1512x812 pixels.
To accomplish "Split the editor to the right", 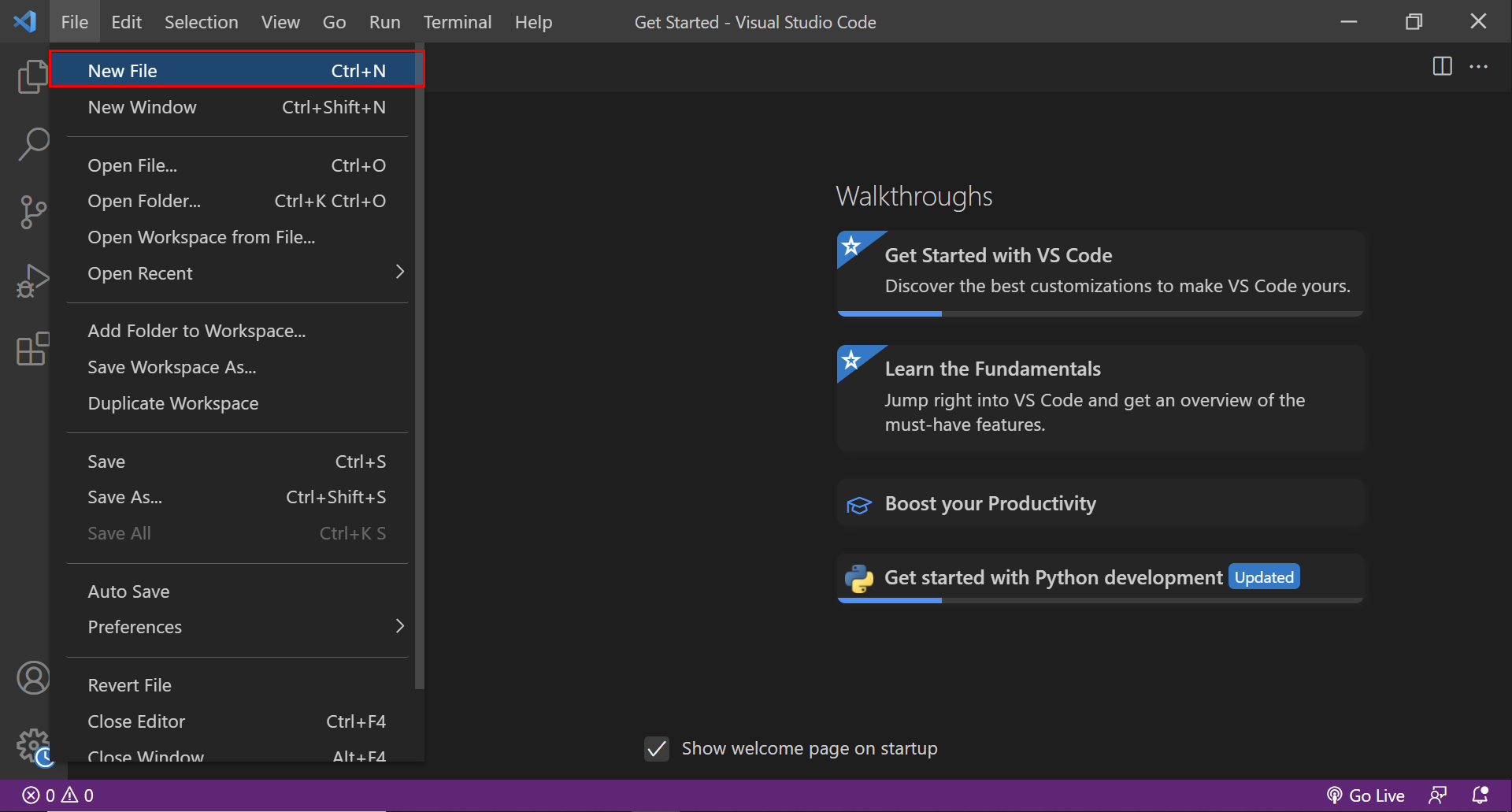I will (x=1442, y=66).
